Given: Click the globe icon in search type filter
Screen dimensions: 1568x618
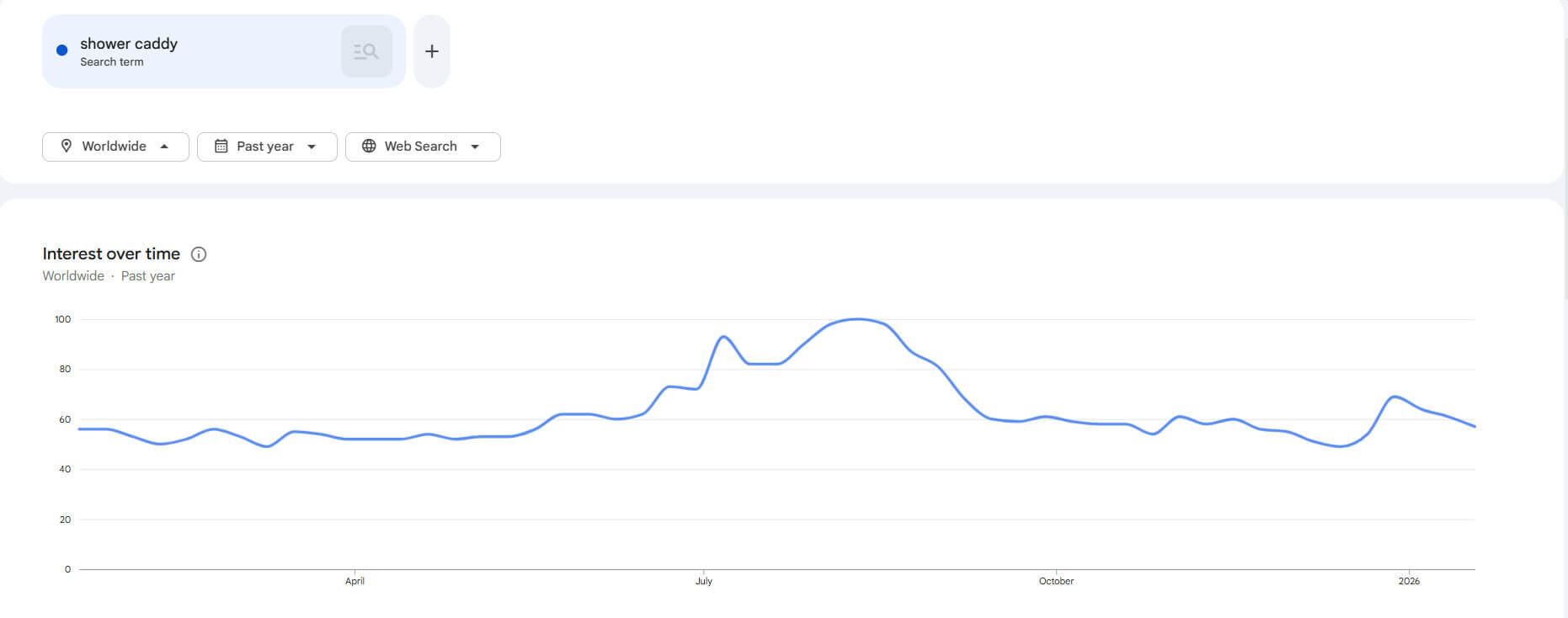Looking at the screenshot, I should pyautogui.click(x=369, y=146).
